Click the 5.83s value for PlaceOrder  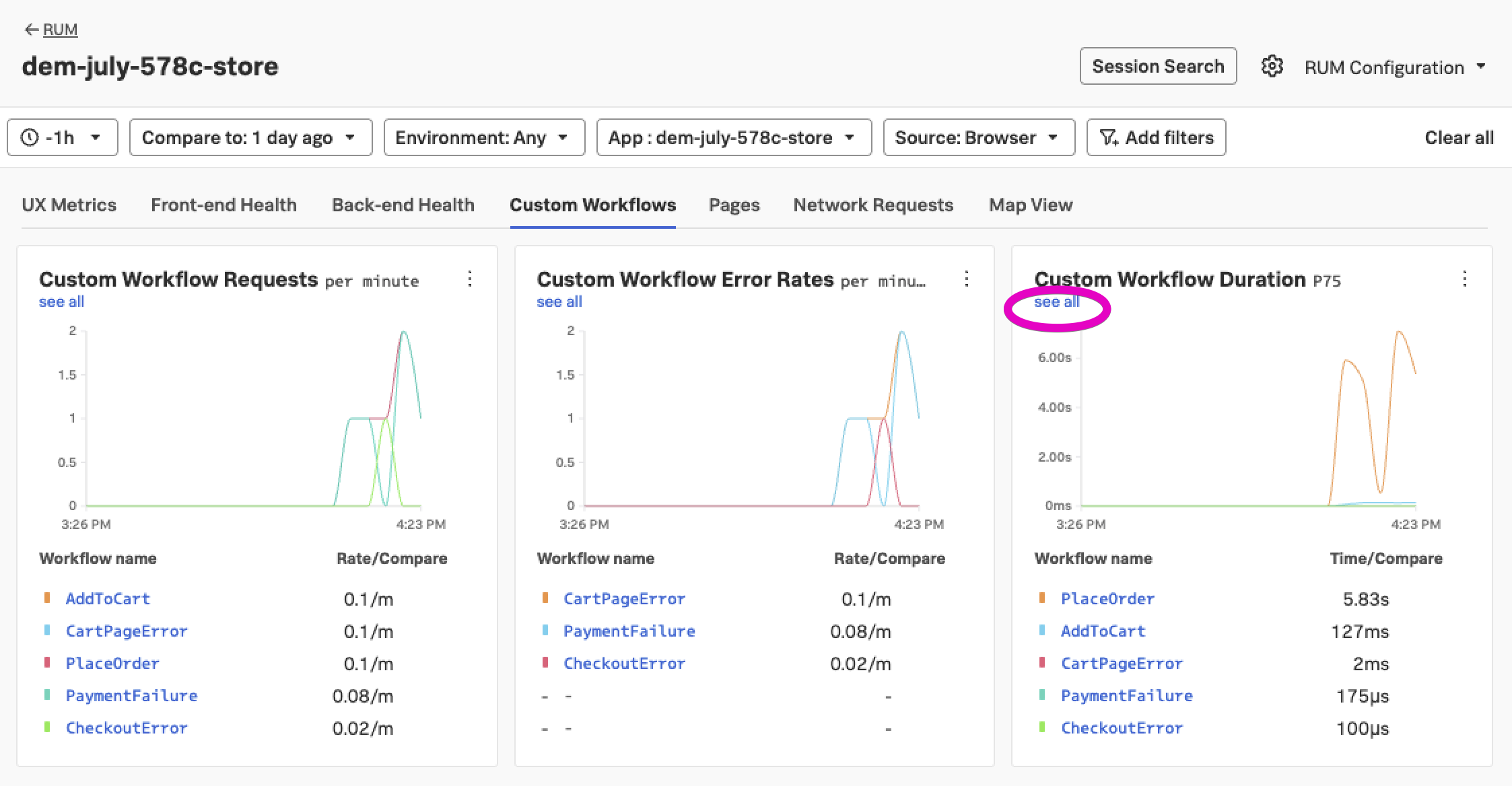(x=1365, y=599)
